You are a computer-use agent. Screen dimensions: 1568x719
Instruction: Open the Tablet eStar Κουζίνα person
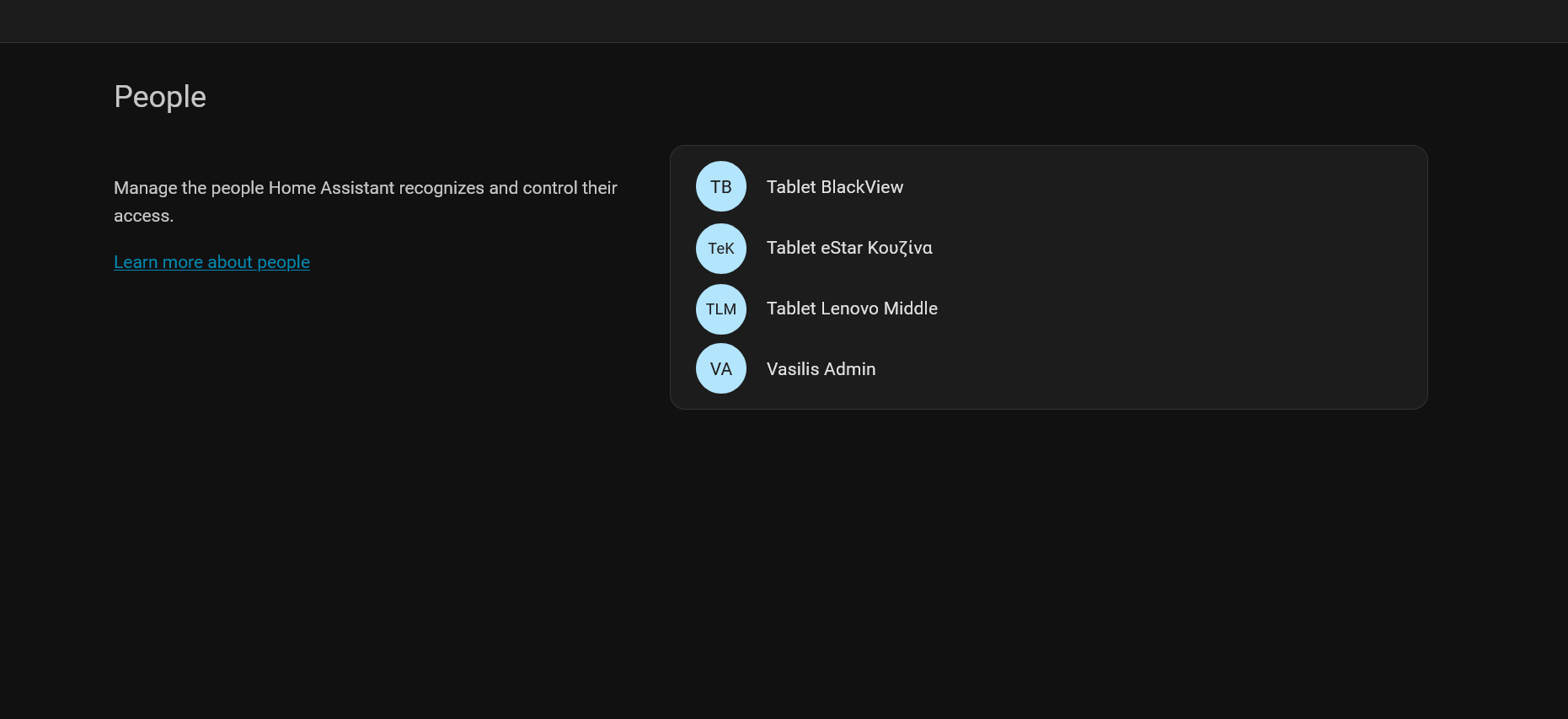pyautogui.click(x=849, y=248)
